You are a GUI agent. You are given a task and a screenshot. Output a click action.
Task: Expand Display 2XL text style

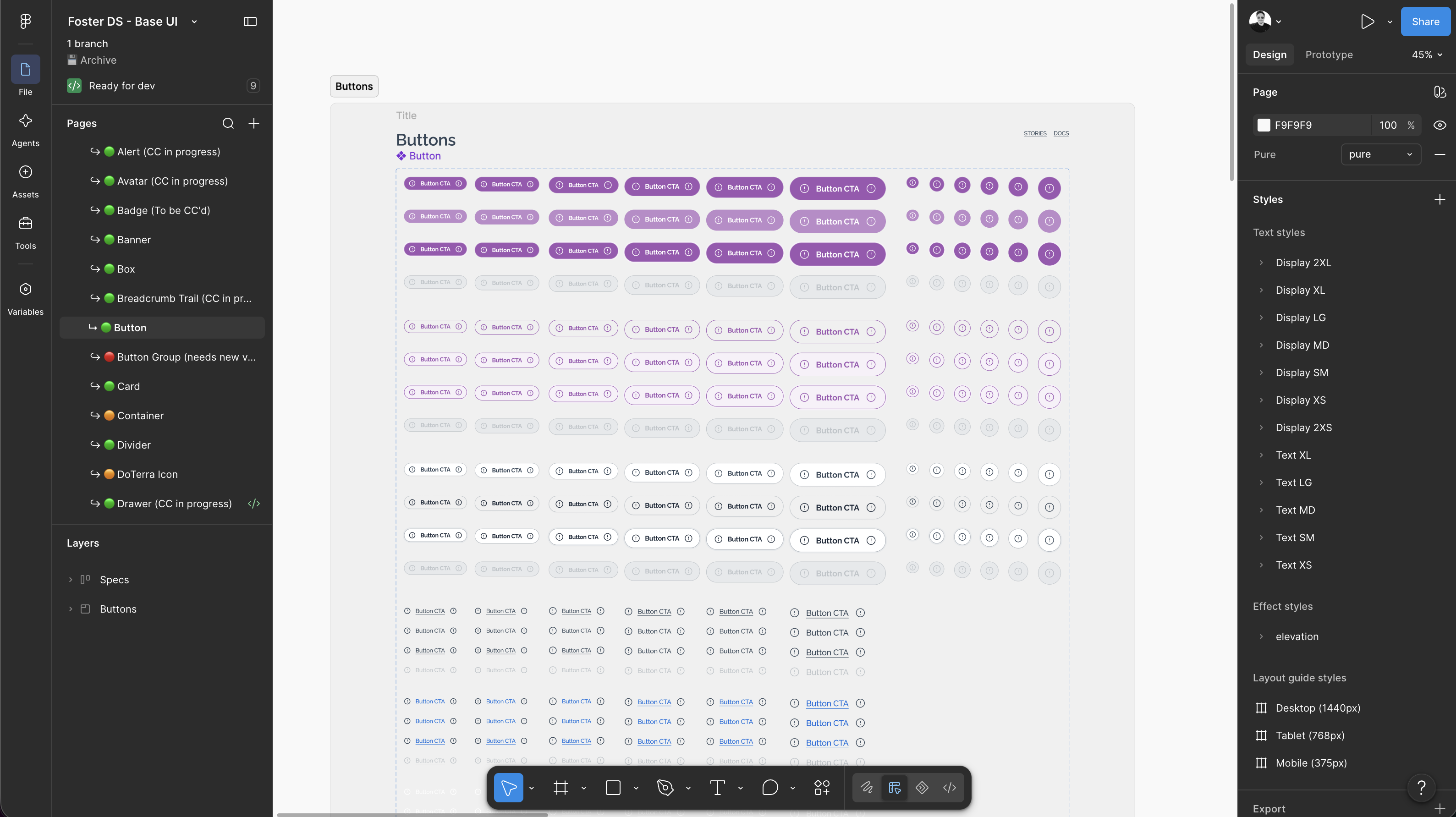[1261, 263]
